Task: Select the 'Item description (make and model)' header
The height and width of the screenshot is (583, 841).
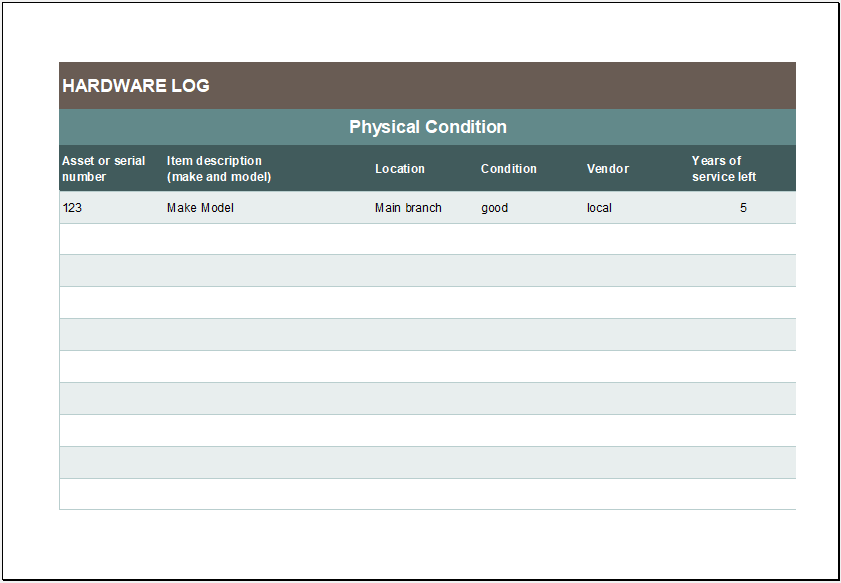Action: tap(219, 168)
